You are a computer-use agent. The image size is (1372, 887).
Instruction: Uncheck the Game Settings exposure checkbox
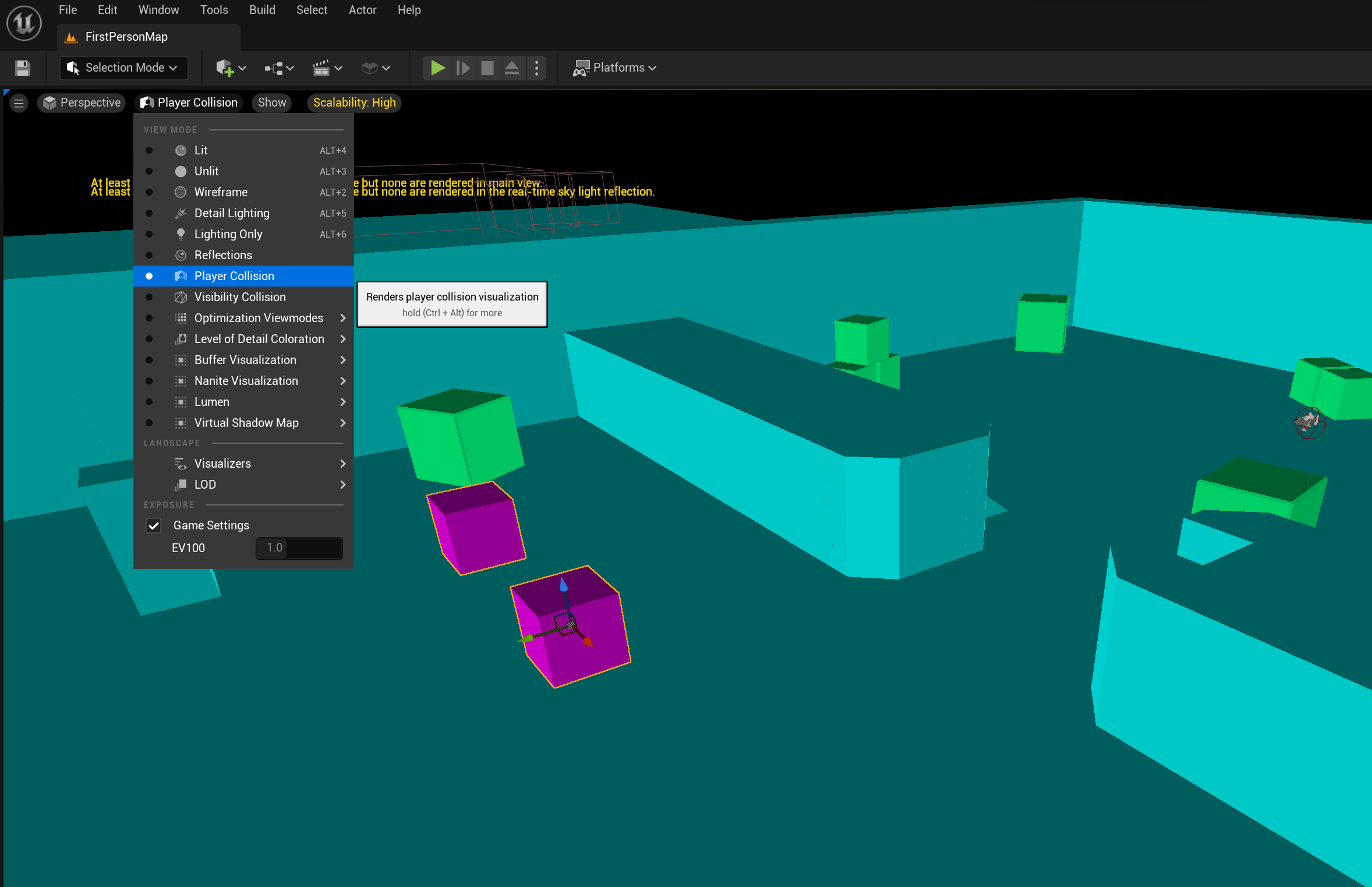click(x=154, y=526)
